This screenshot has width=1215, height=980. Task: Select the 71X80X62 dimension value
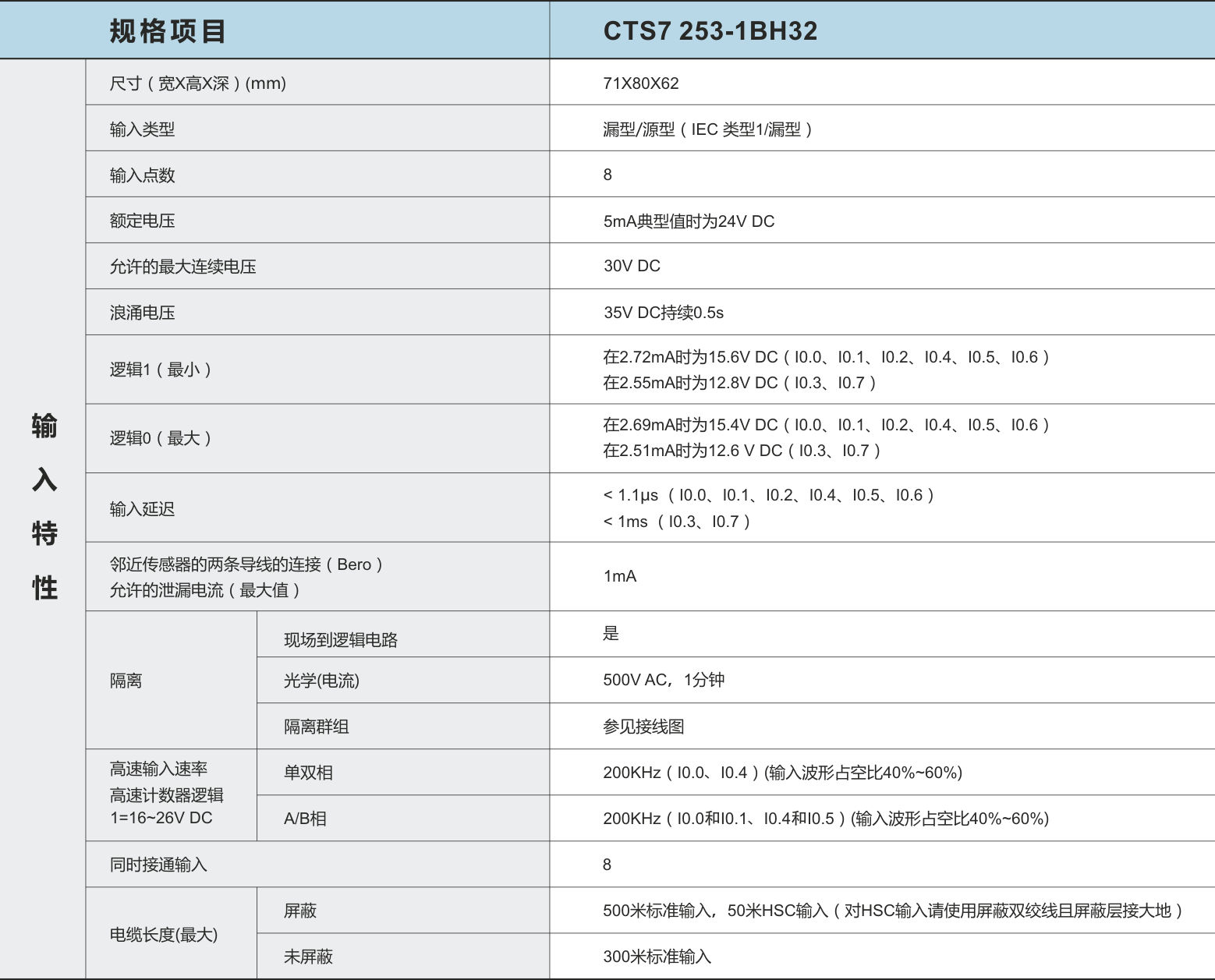640,83
